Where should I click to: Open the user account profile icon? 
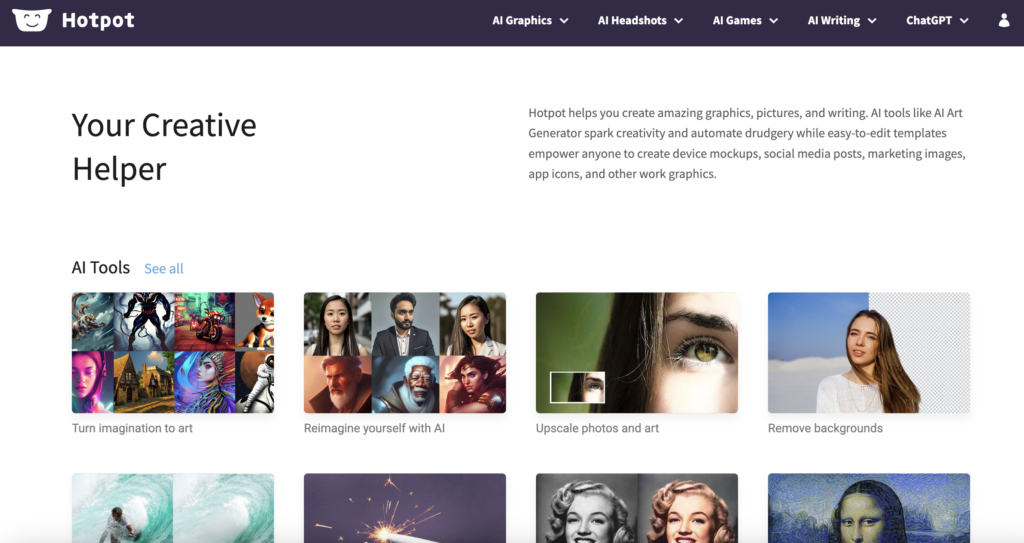[1004, 20]
